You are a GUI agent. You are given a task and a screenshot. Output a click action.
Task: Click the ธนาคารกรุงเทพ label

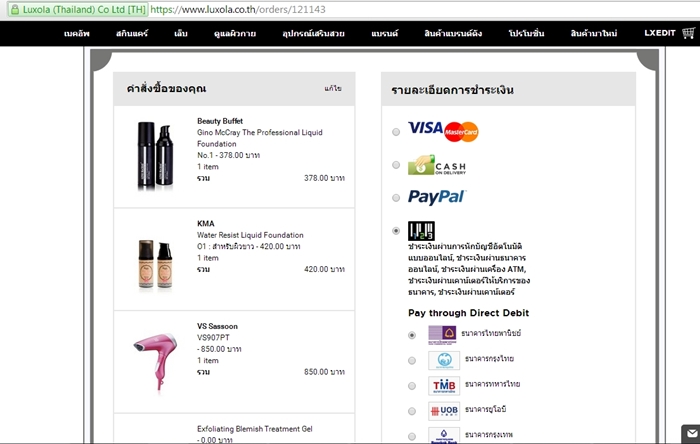coord(489,435)
